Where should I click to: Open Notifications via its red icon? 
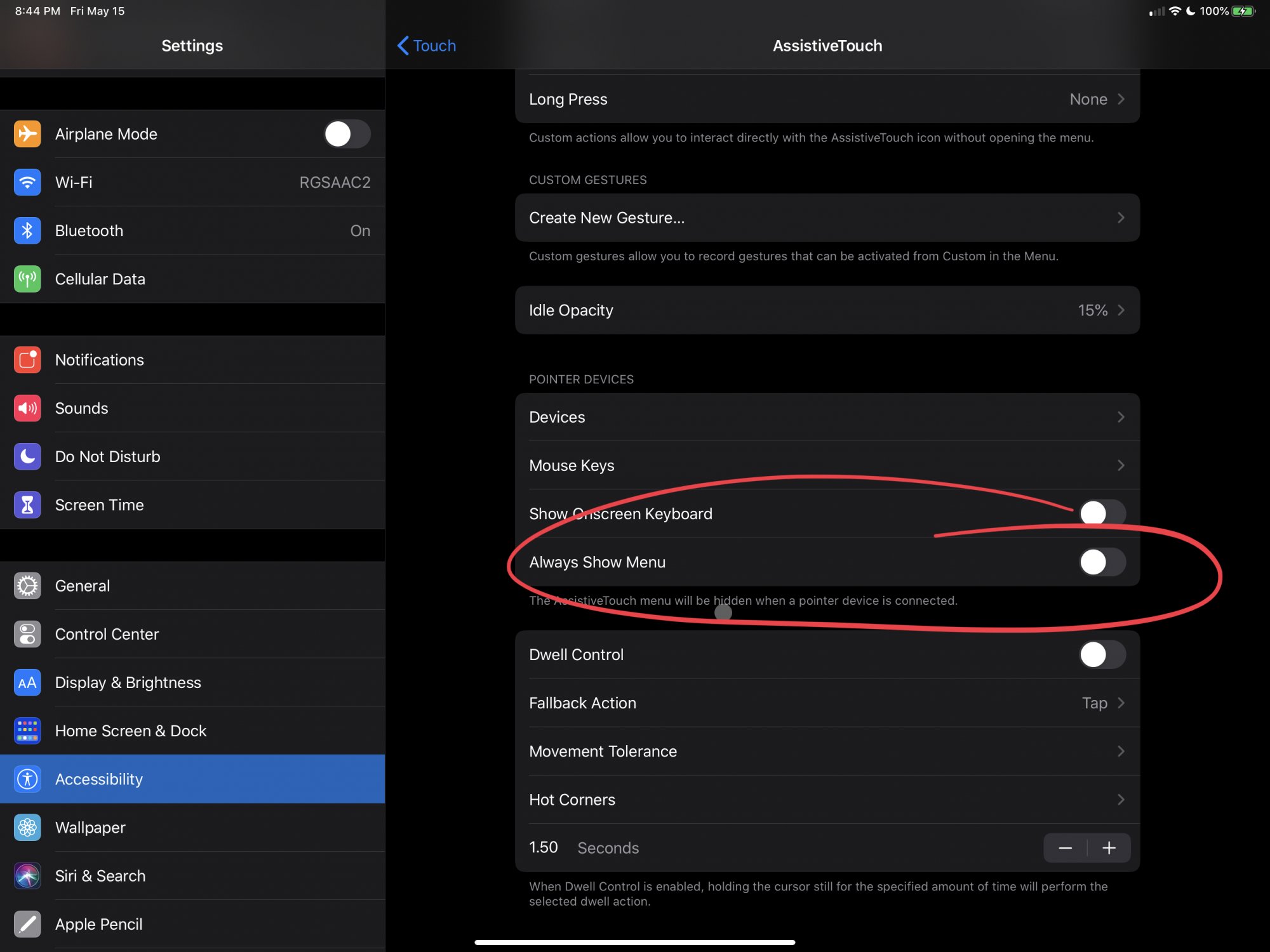[x=27, y=360]
